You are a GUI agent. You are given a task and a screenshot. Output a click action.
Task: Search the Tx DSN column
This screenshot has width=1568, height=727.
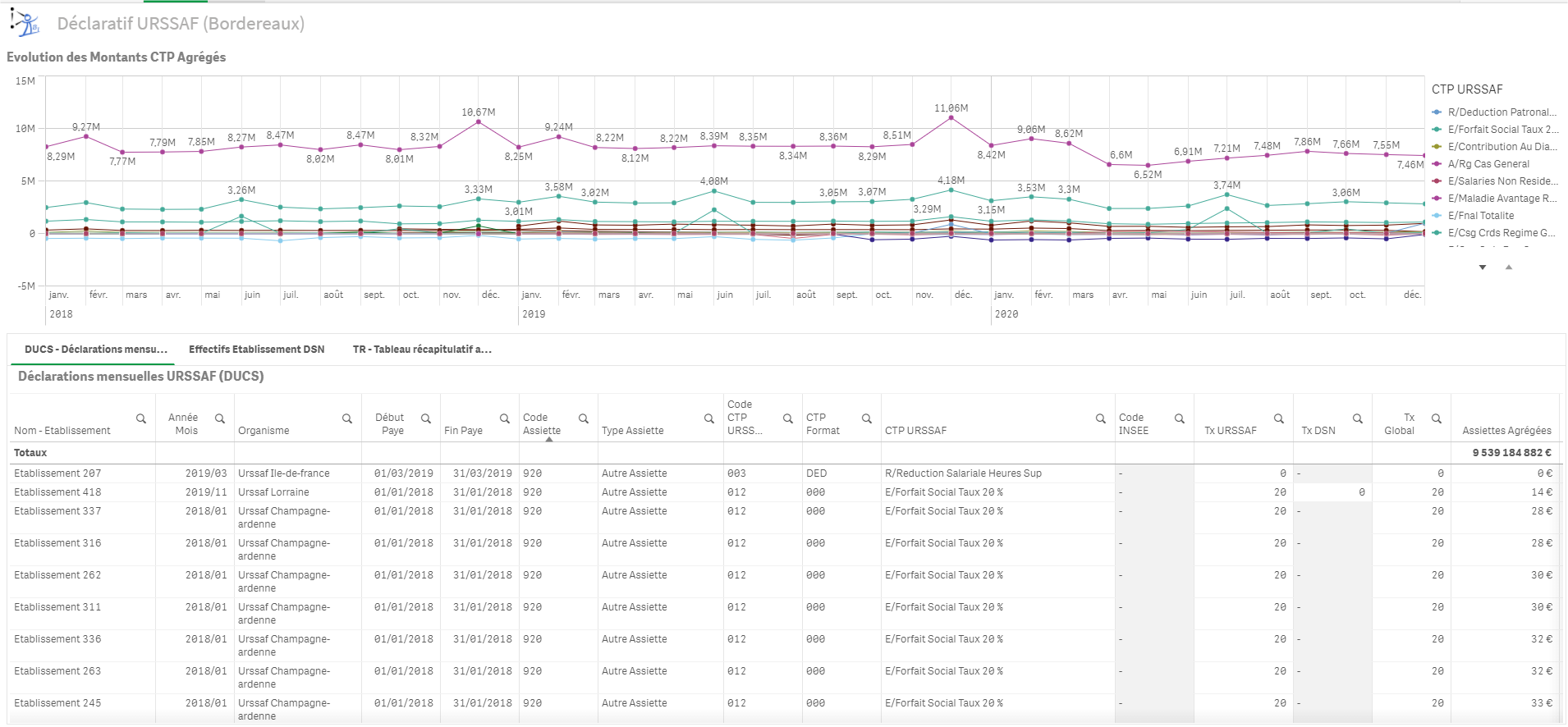[1358, 418]
